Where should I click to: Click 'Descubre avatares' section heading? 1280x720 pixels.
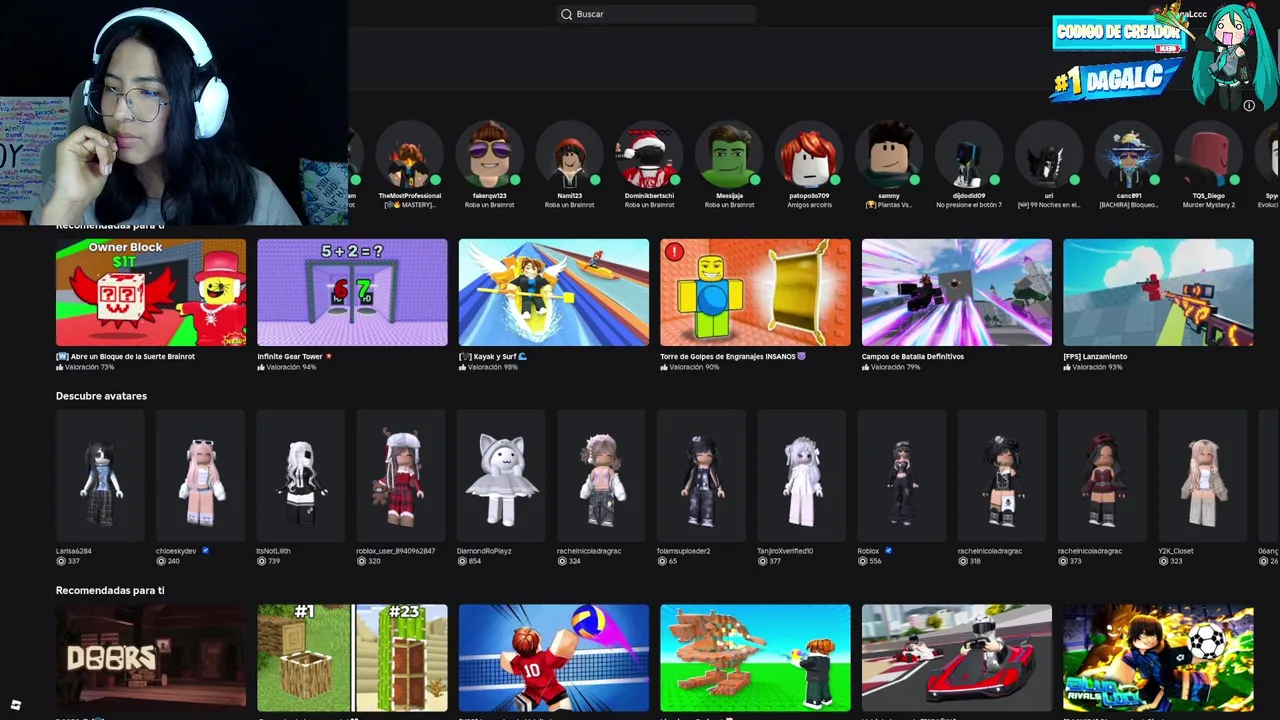click(x=101, y=396)
